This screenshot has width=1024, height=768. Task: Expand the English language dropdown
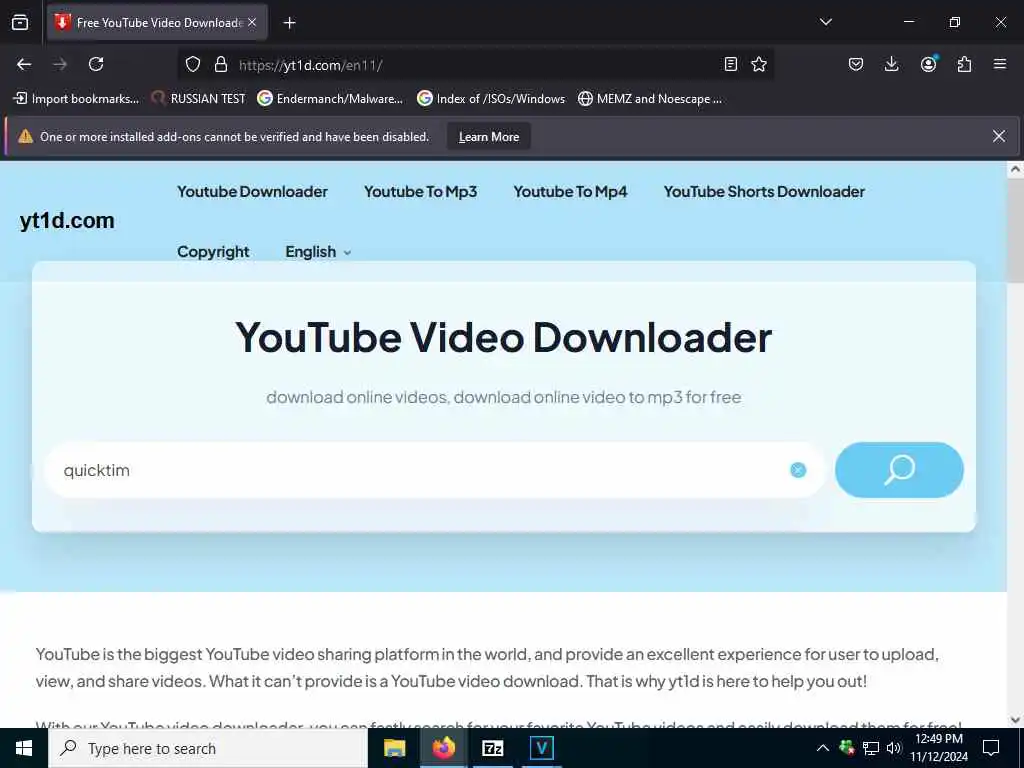[x=318, y=252]
